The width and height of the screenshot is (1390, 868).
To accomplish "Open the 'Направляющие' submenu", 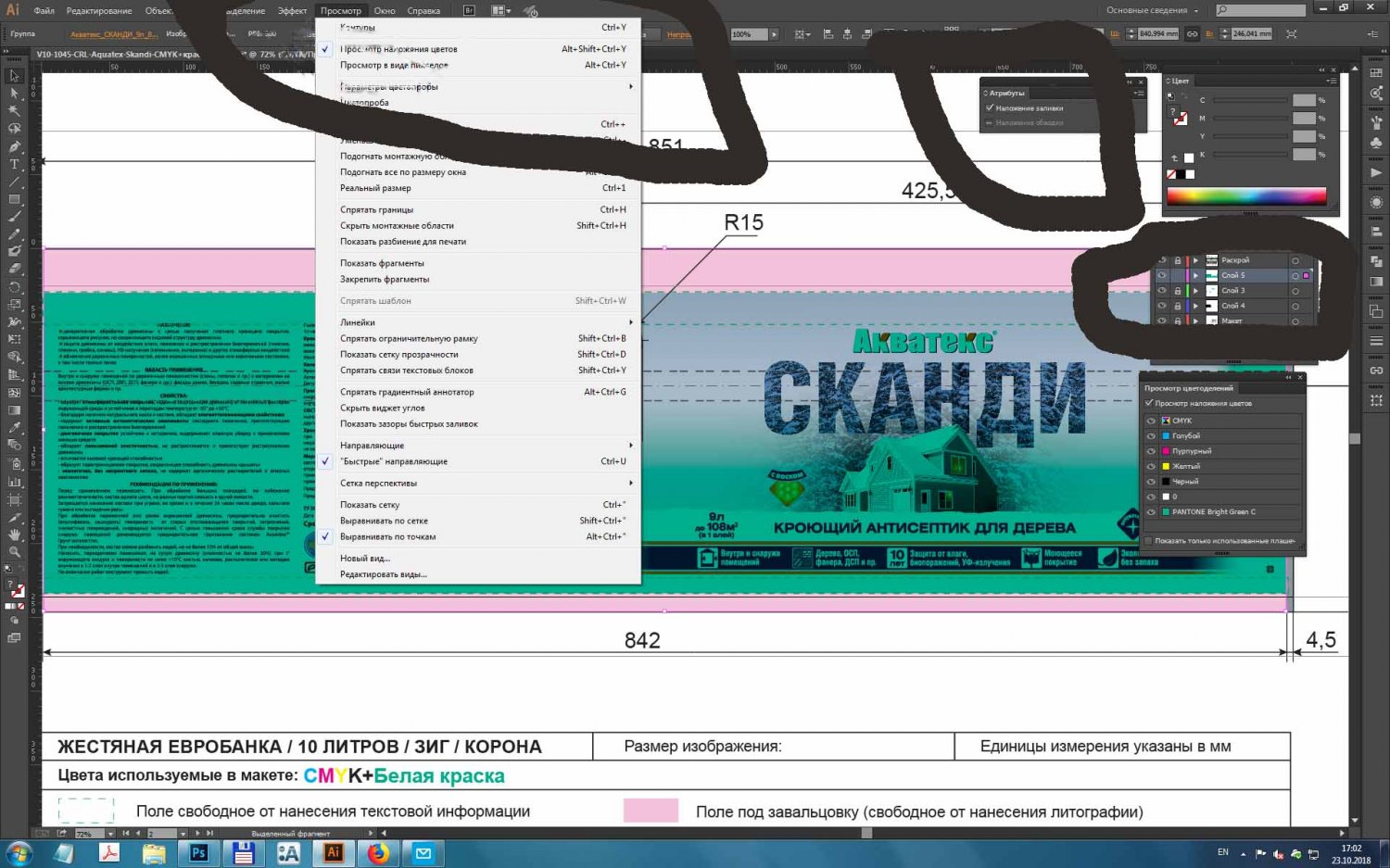I will [x=477, y=446].
